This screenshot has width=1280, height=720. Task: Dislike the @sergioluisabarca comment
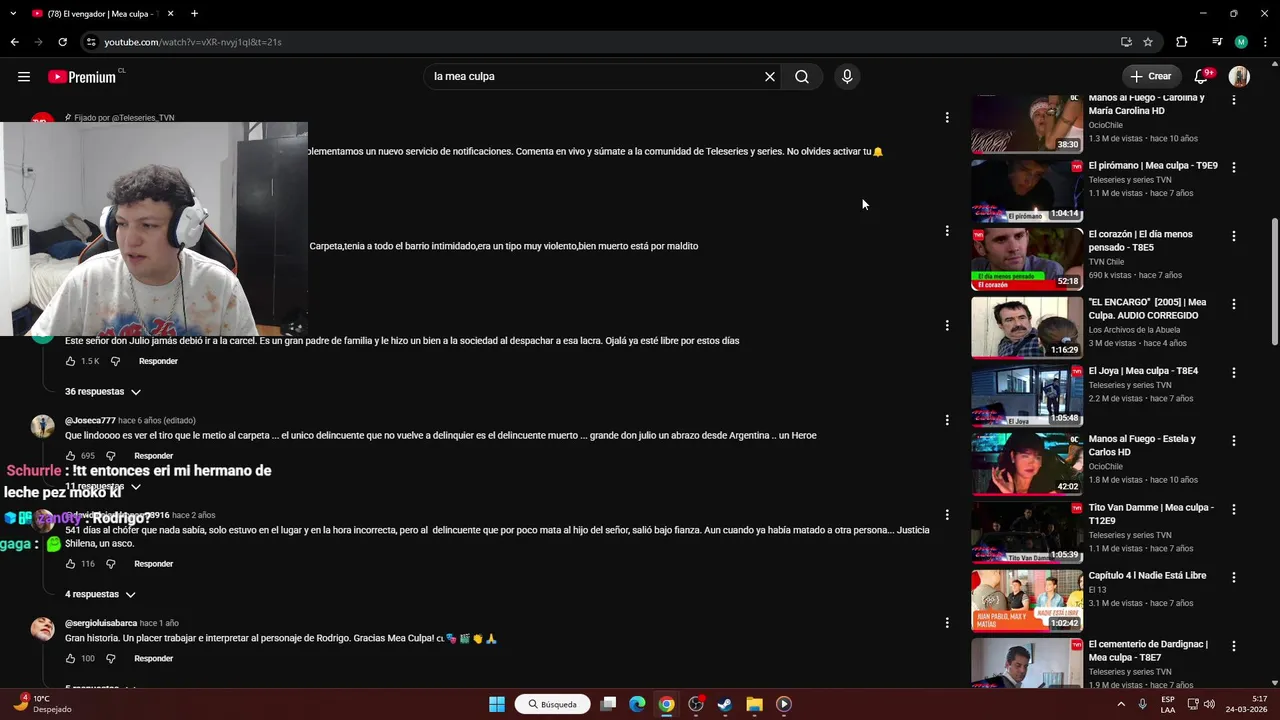(x=111, y=659)
